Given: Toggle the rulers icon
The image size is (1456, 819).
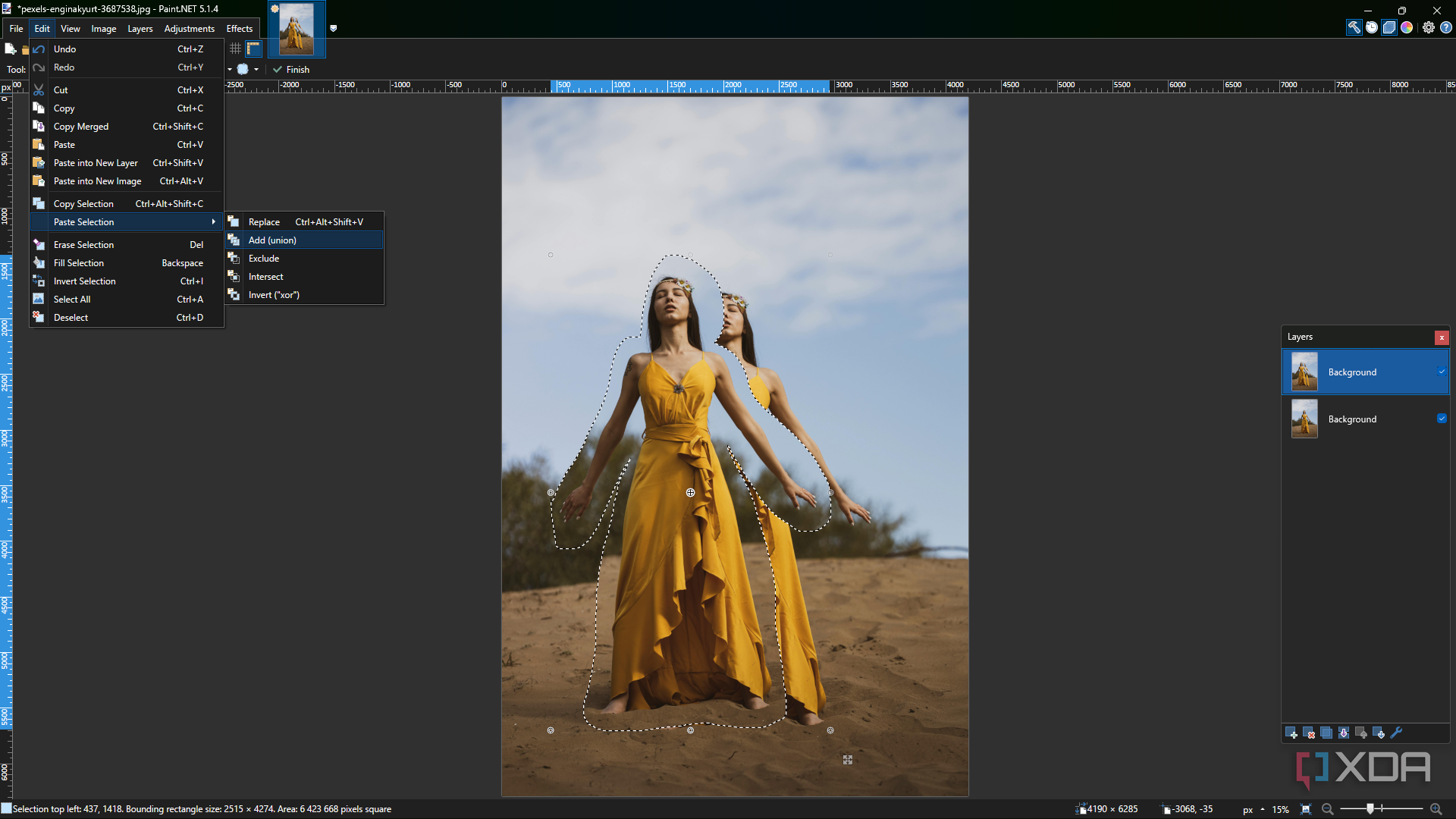Looking at the screenshot, I should click(253, 49).
